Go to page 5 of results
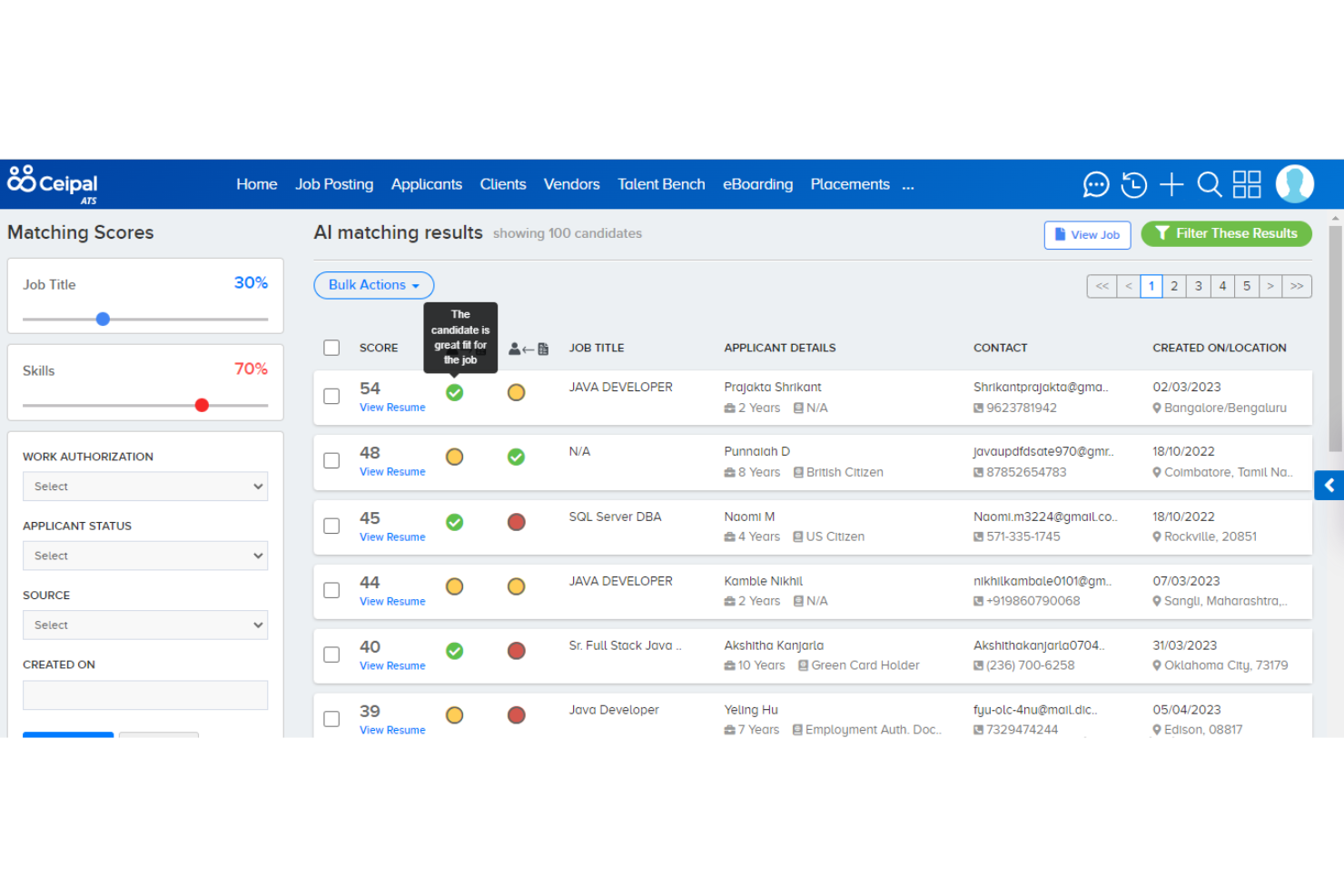1344x896 pixels. (x=1247, y=286)
